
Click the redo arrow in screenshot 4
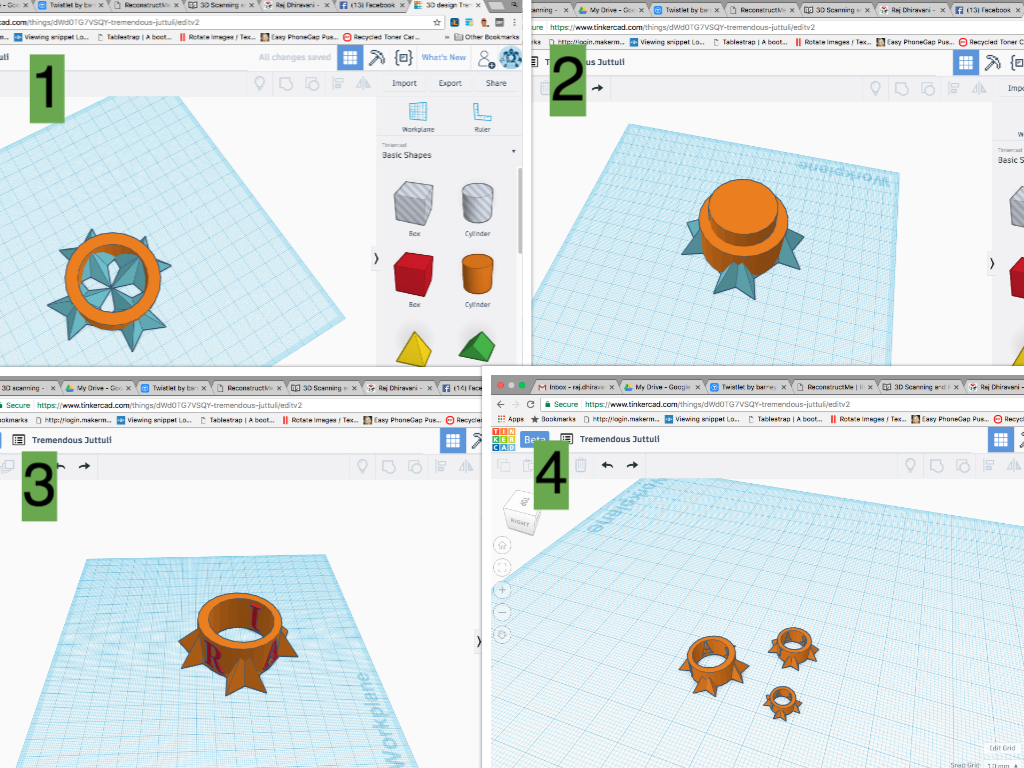pyautogui.click(x=632, y=465)
